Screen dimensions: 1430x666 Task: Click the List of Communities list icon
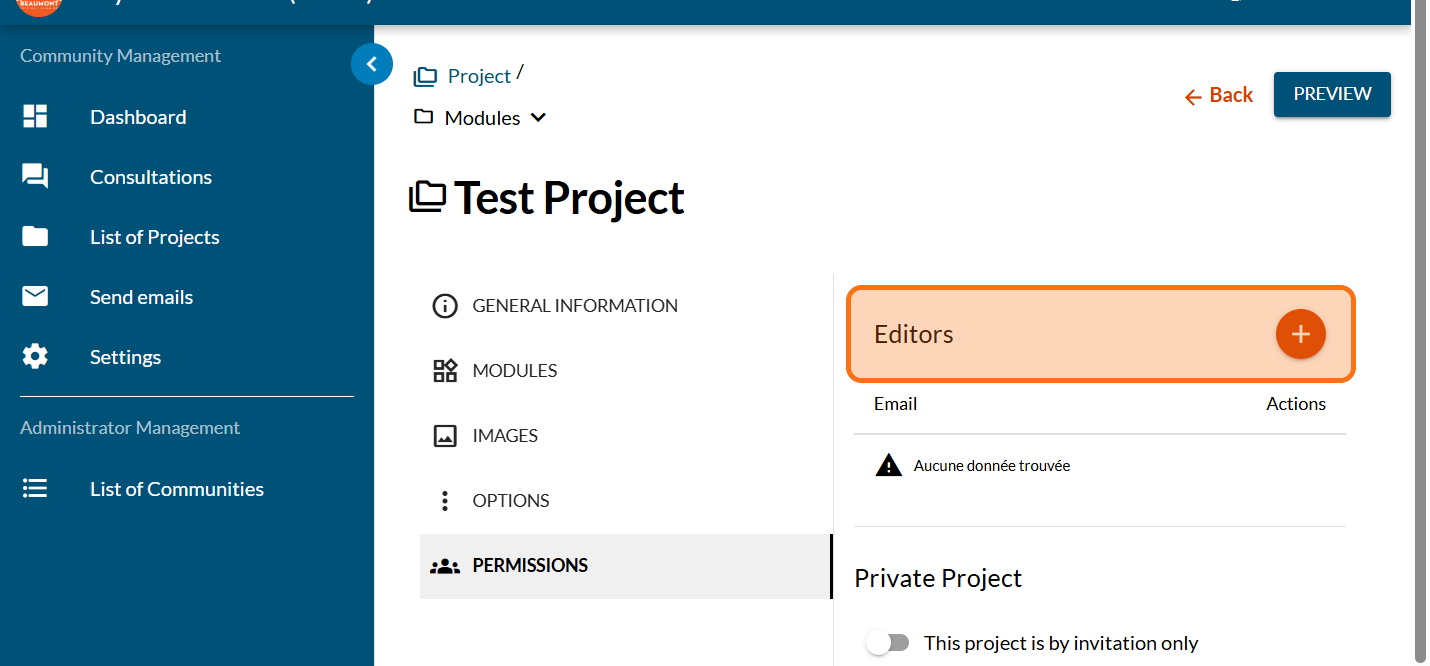(35, 489)
